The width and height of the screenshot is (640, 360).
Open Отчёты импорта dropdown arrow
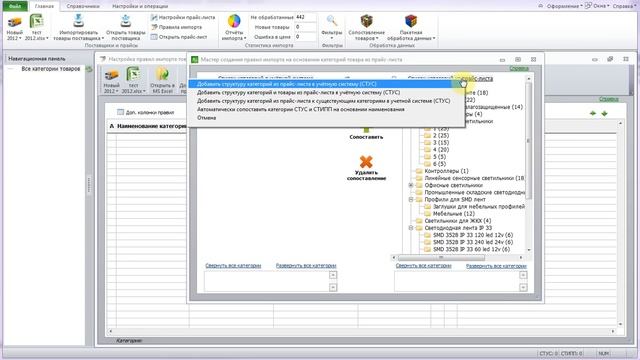click(x=245, y=38)
